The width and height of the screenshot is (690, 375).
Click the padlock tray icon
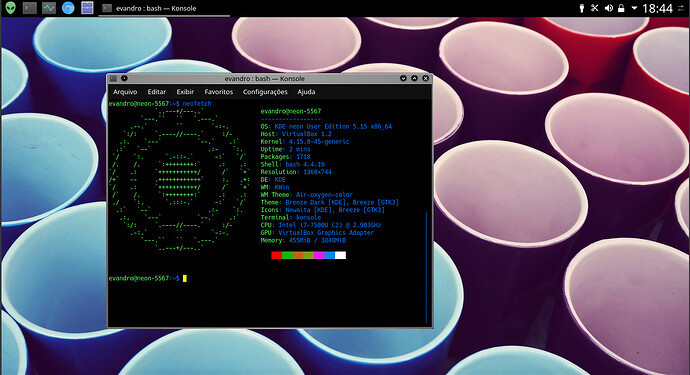(621, 8)
